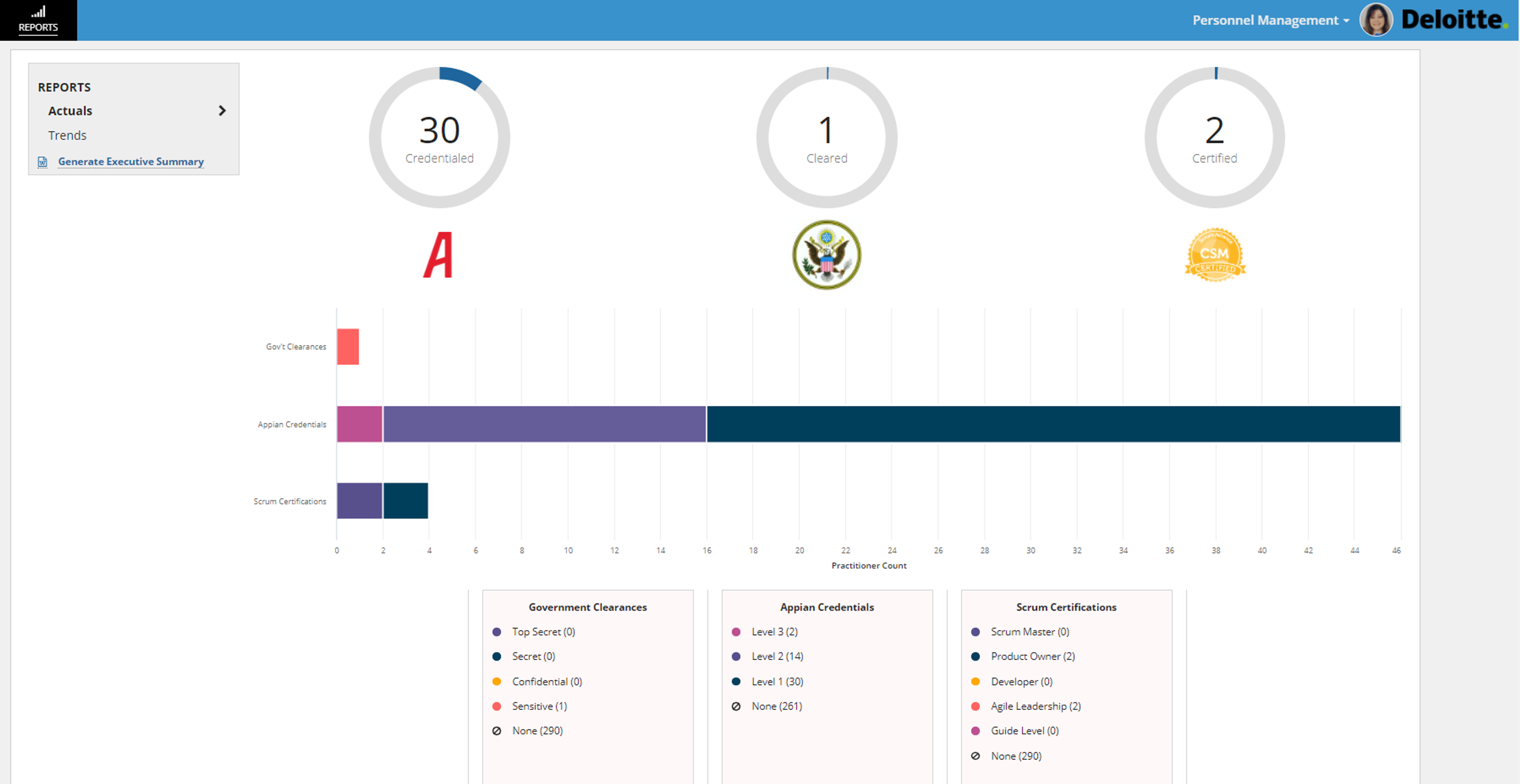Click the Word document icon beside Generate Executive Summary
This screenshot has height=784, width=1520.
42,161
